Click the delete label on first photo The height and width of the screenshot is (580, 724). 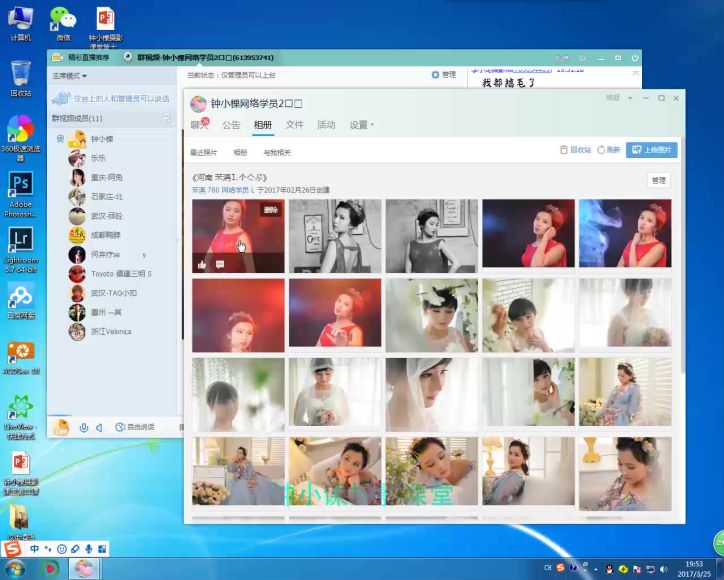(x=271, y=210)
